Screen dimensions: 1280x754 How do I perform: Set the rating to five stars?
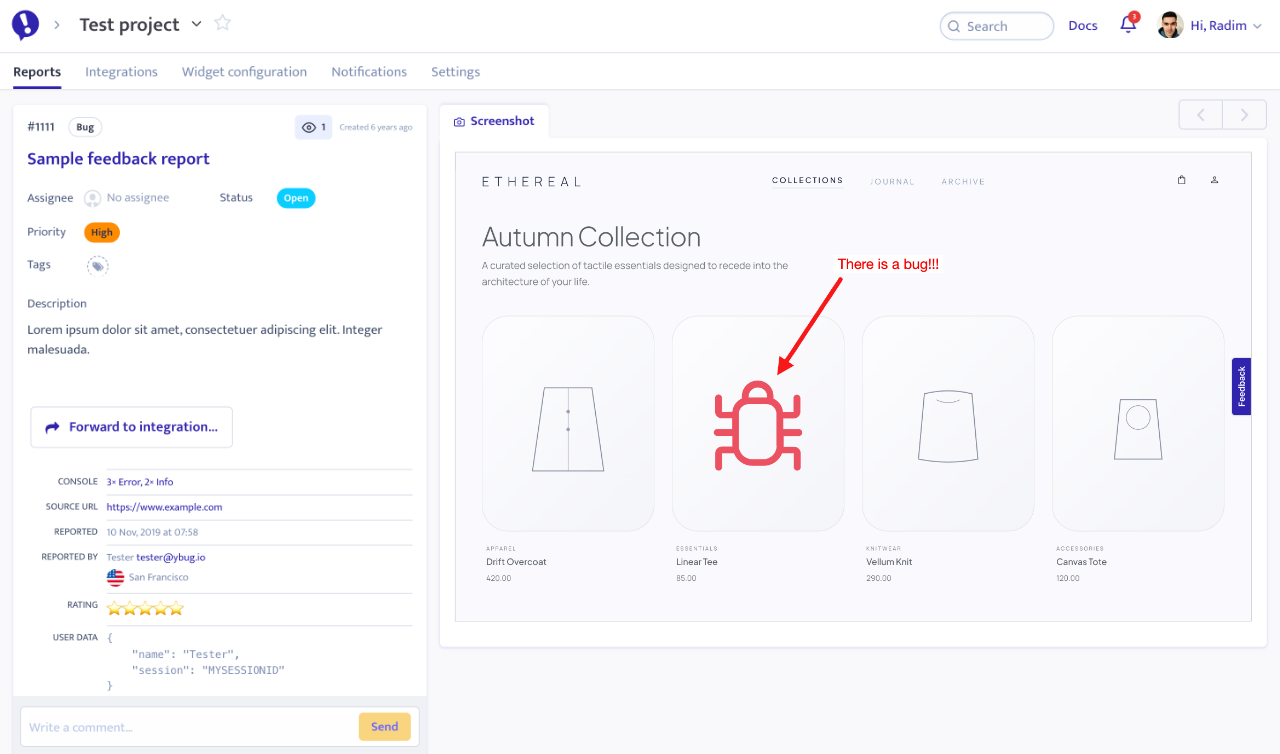pyautogui.click(x=175, y=607)
